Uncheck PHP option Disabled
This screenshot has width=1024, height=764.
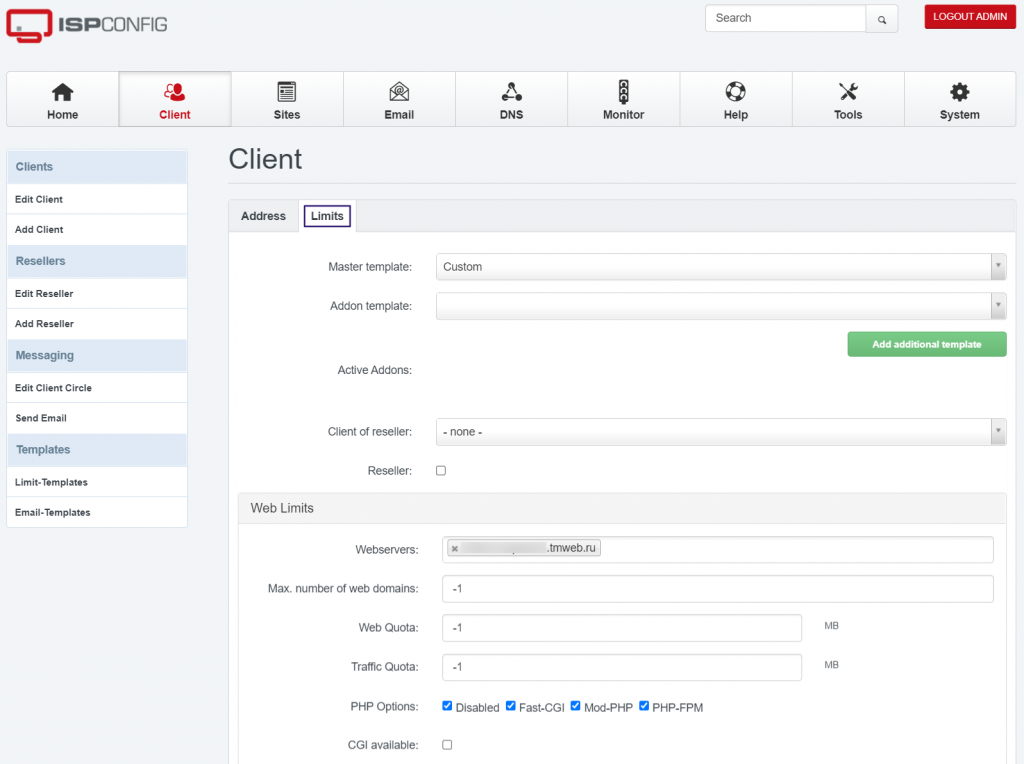pyautogui.click(x=447, y=706)
